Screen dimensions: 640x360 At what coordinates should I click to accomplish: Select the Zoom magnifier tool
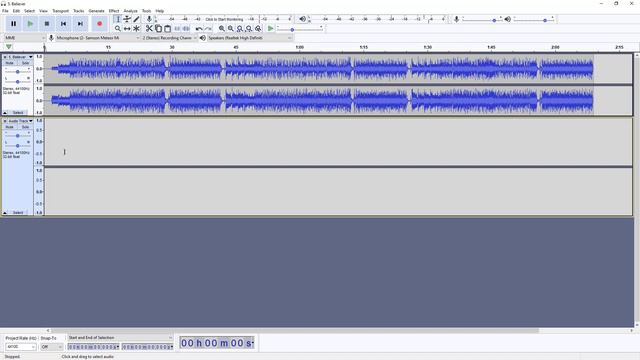coord(118,29)
